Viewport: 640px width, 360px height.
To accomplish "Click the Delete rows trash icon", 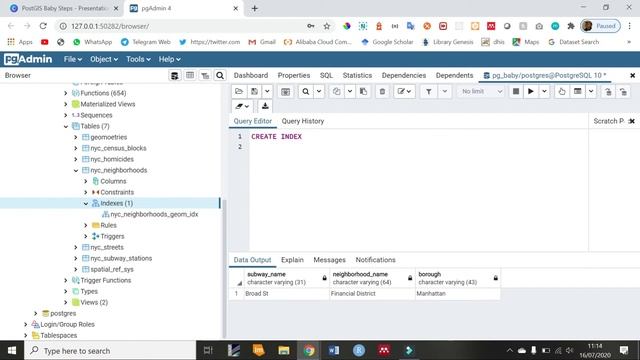I will 382,91.
